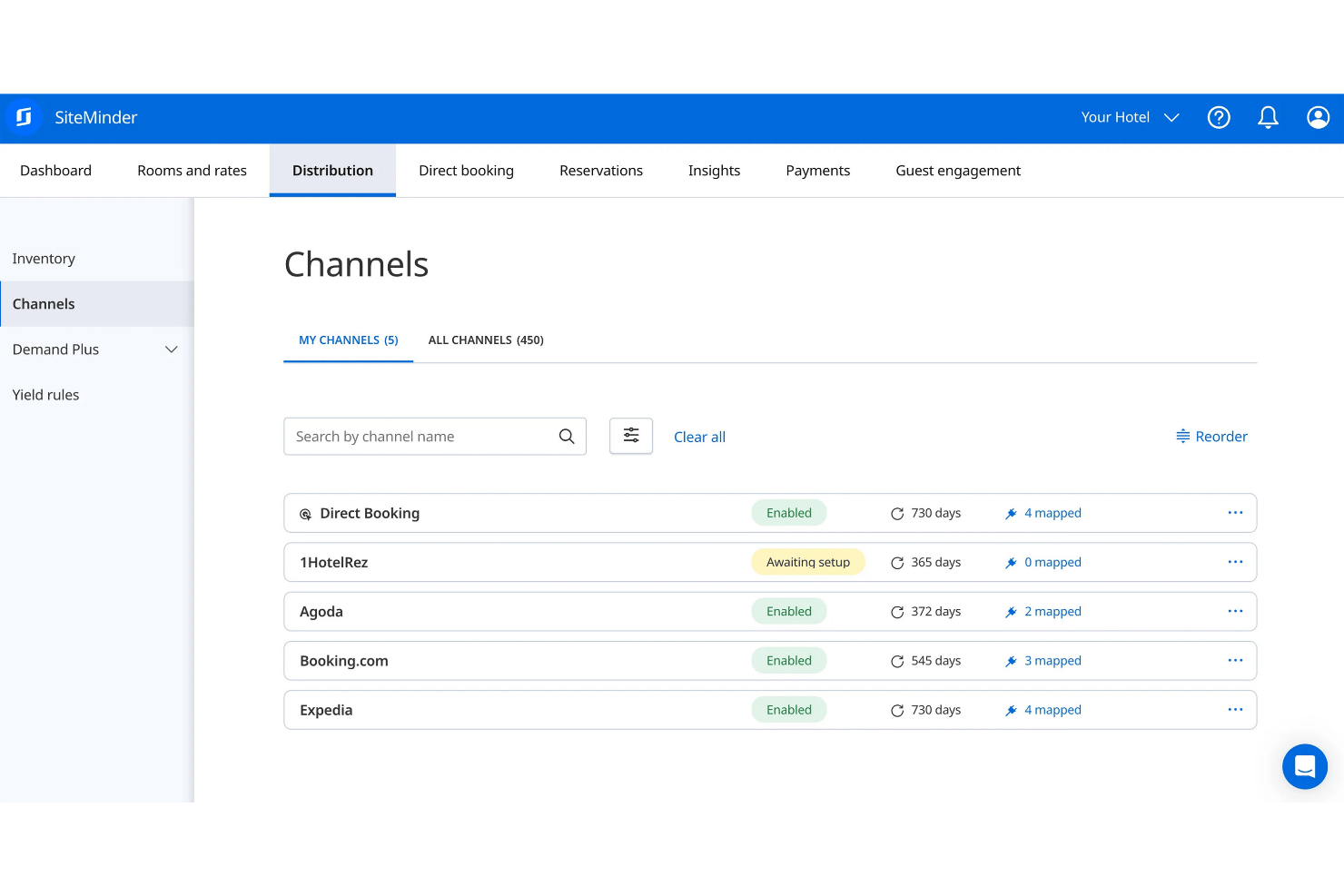
Task: Click Enabled badge in Direct Booking row
Action: pos(789,513)
